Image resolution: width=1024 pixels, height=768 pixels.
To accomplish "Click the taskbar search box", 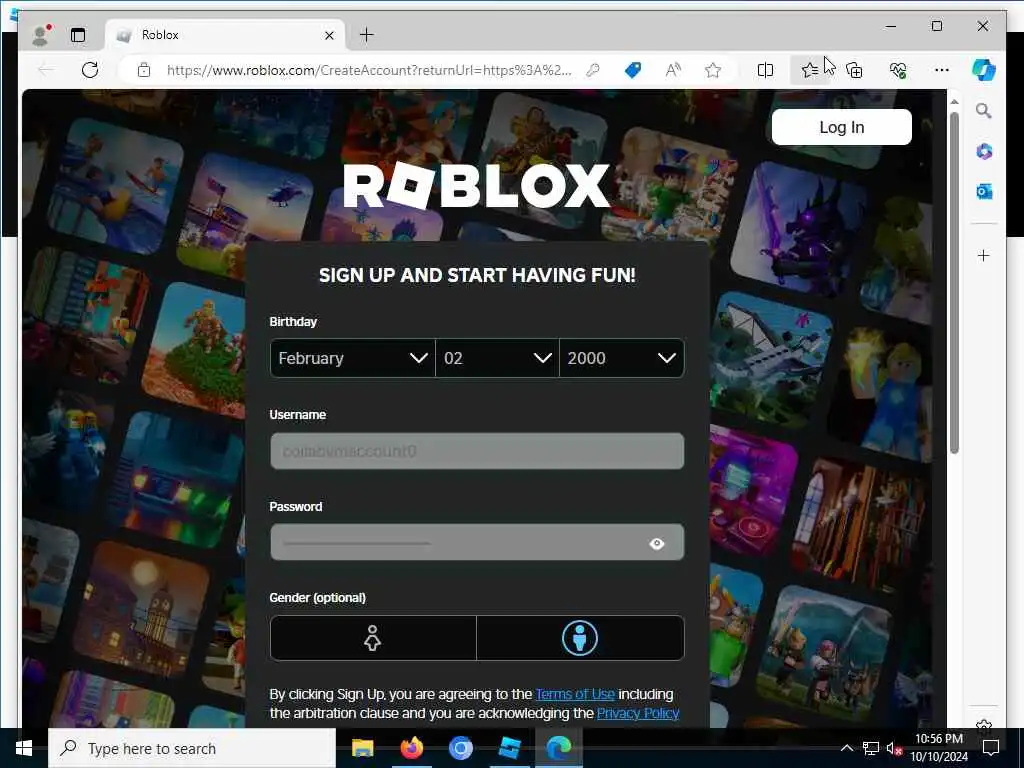I will [x=192, y=748].
